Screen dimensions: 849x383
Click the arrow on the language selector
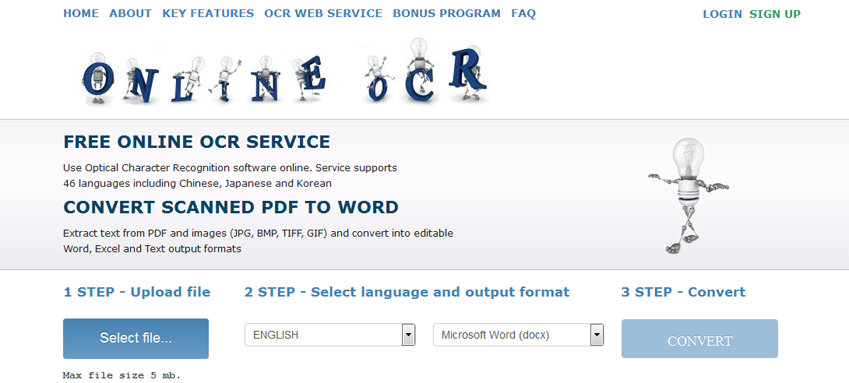408,335
